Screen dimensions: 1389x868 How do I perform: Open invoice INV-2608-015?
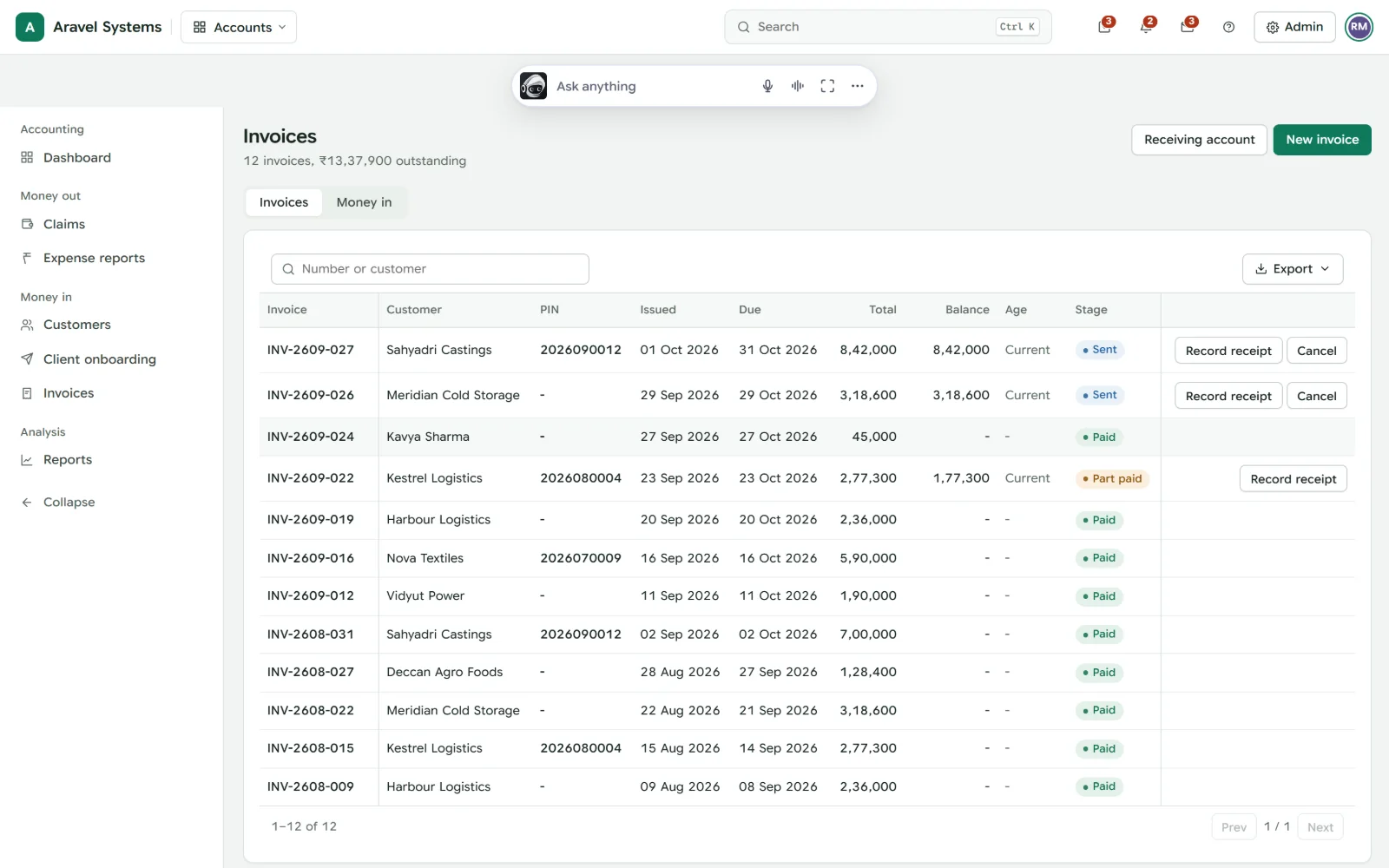311,748
